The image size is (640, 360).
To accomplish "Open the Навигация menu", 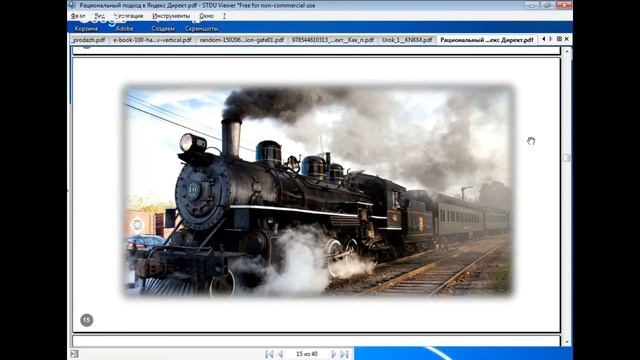I will coord(128,16).
